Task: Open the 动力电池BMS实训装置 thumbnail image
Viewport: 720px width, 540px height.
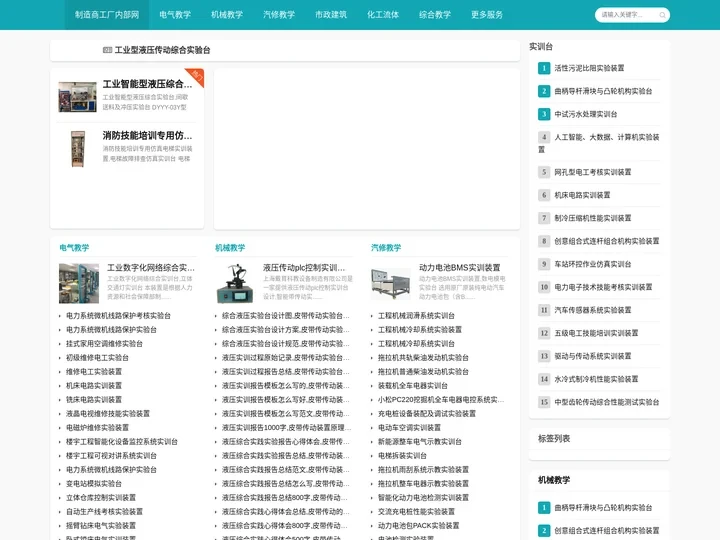Action: (x=391, y=284)
